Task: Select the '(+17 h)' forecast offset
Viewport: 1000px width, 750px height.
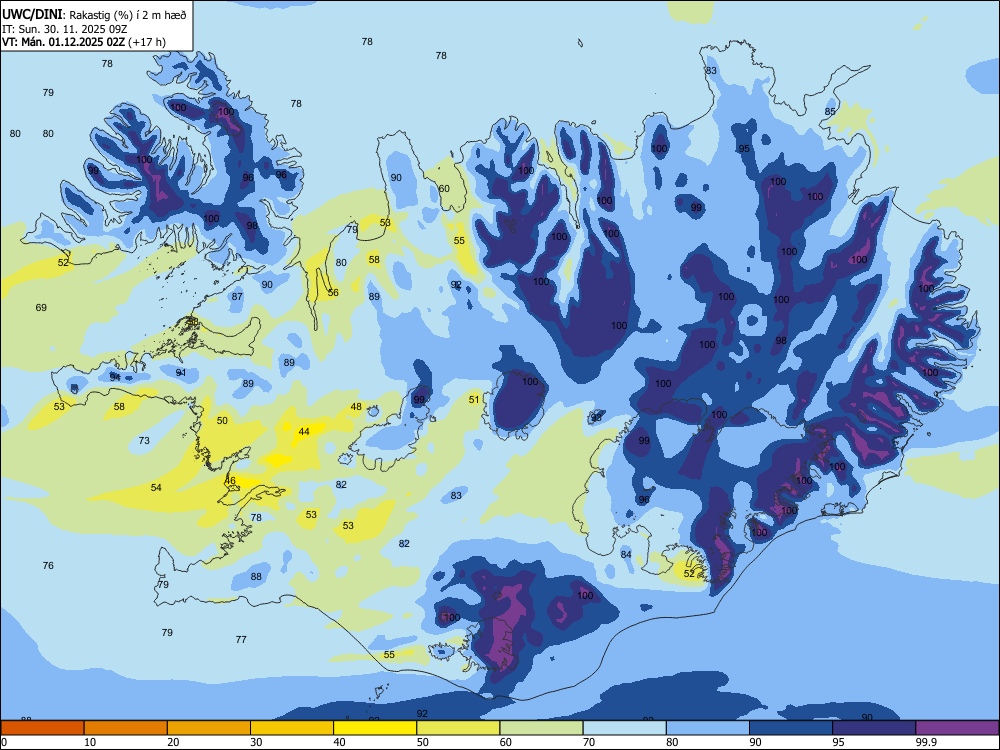Action: coord(147,42)
